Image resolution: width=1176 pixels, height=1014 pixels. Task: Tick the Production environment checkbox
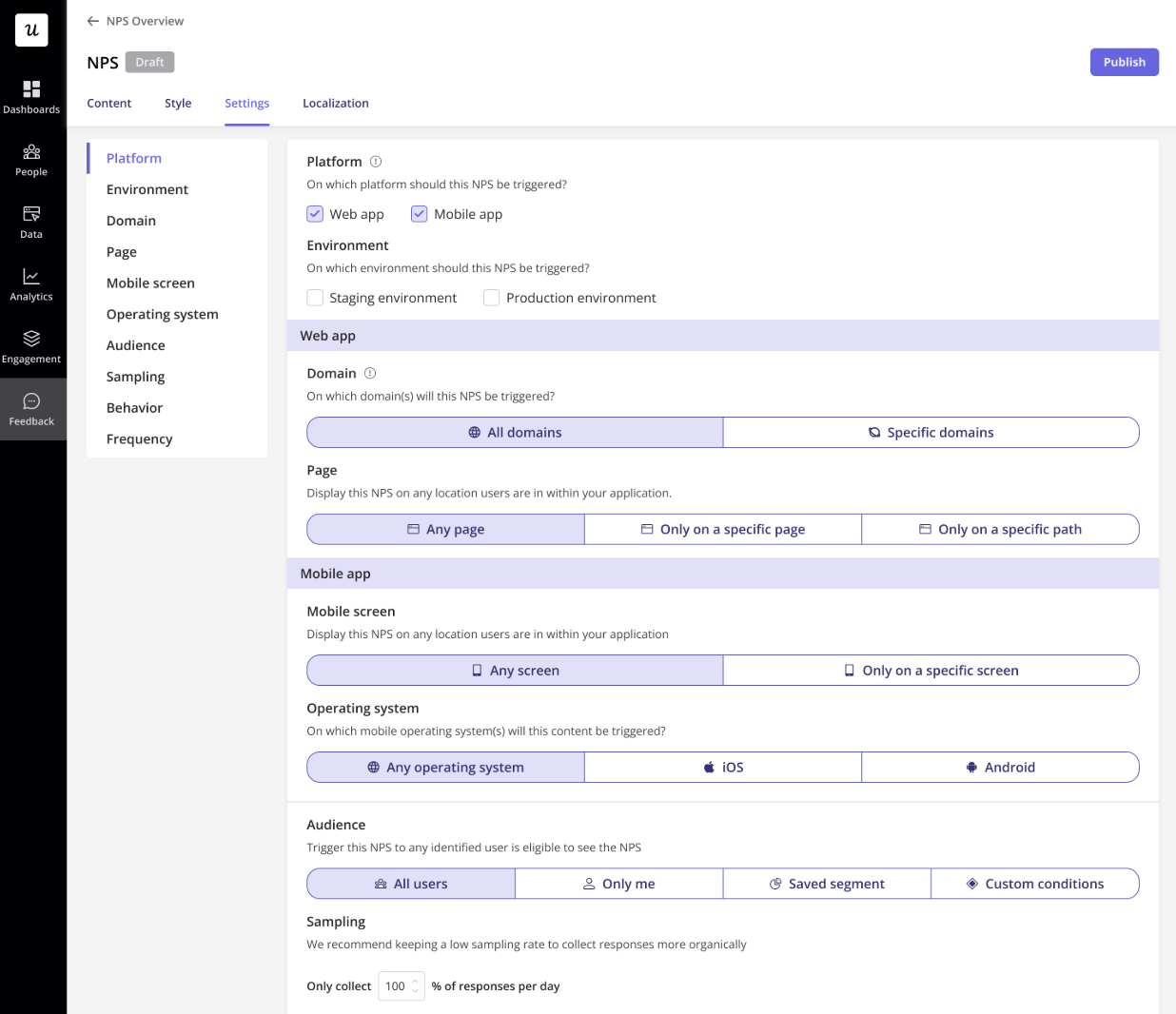coord(492,298)
